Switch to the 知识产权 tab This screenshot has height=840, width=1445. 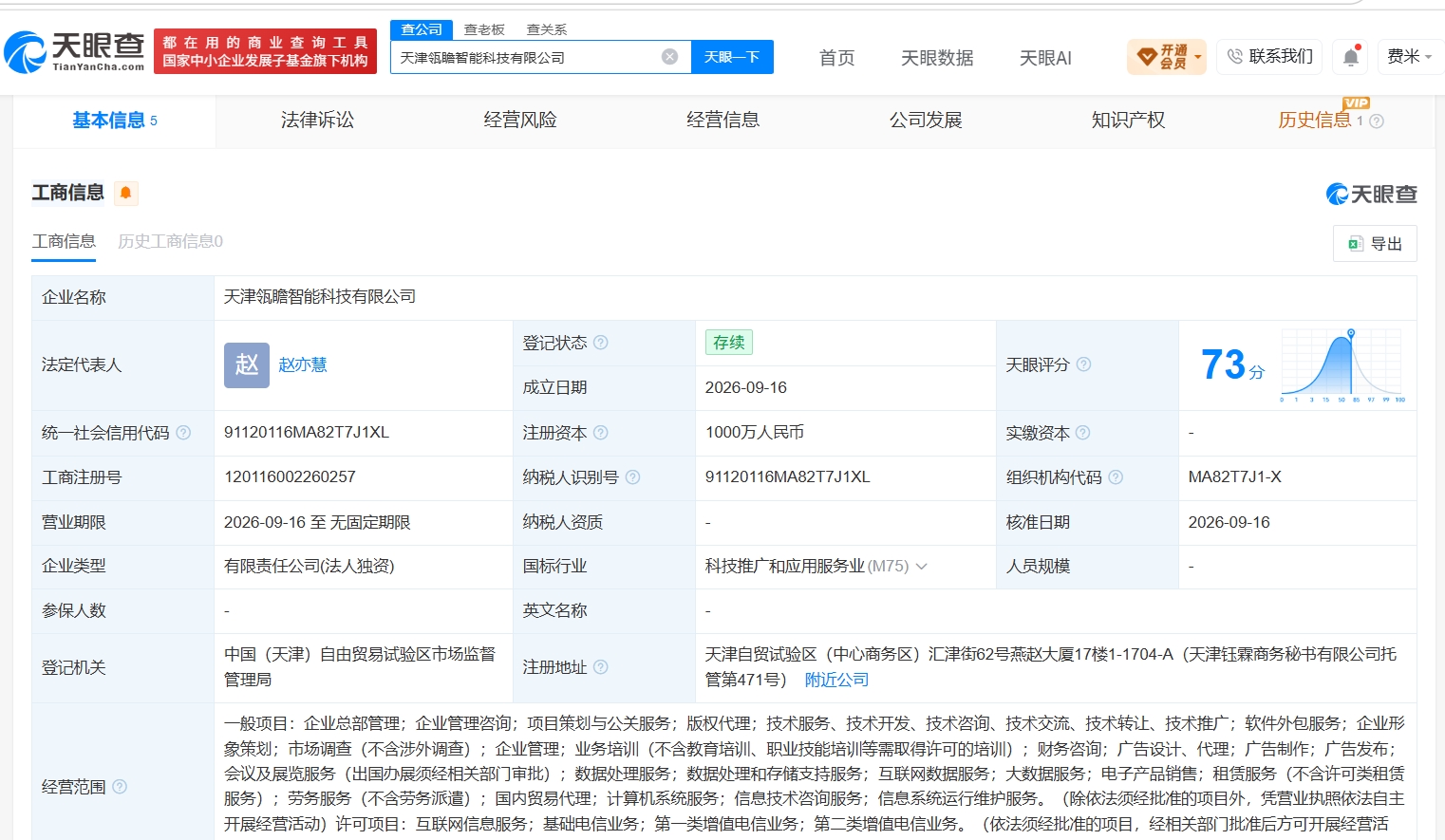point(1129,121)
